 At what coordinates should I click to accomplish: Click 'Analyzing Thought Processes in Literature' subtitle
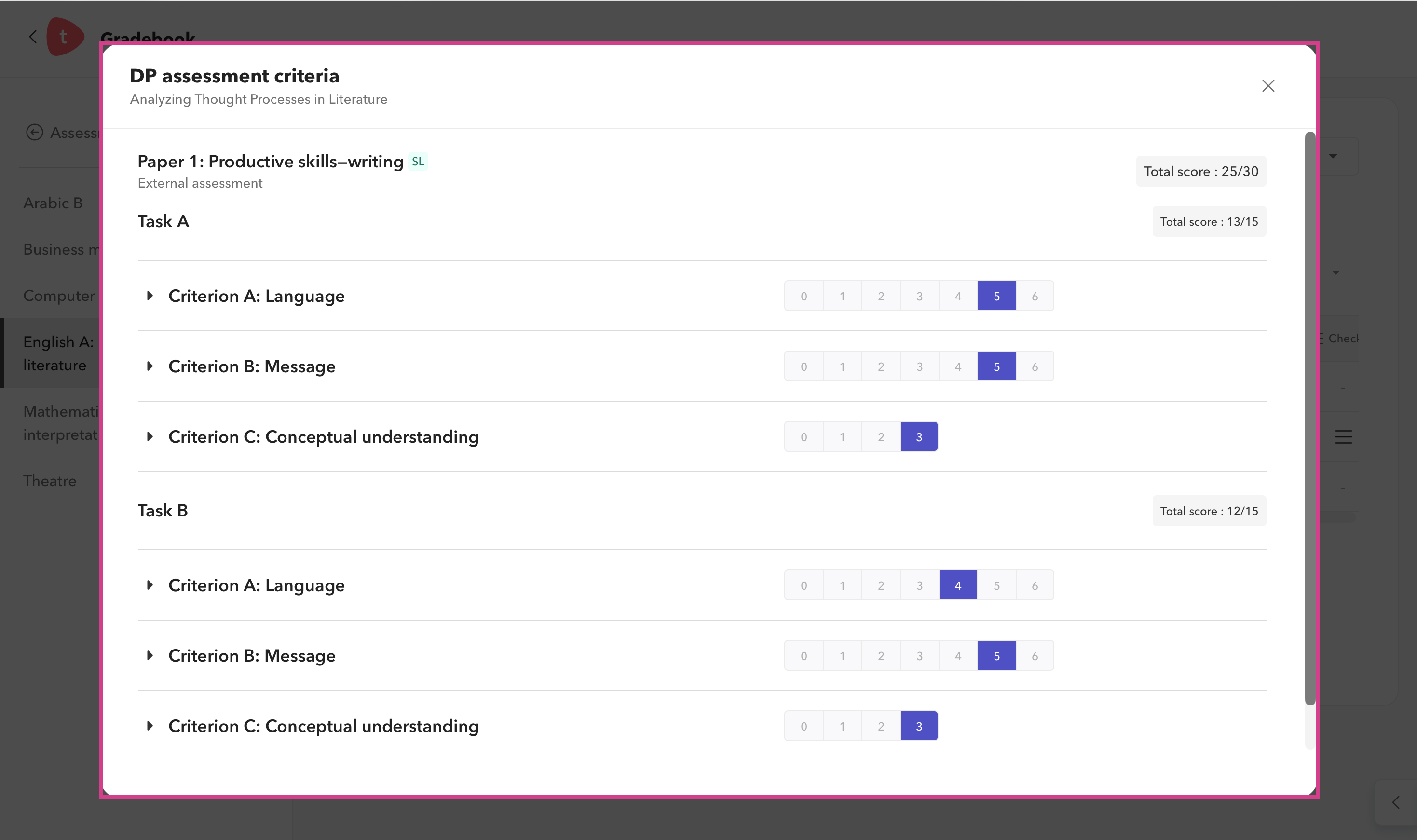pos(259,99)
